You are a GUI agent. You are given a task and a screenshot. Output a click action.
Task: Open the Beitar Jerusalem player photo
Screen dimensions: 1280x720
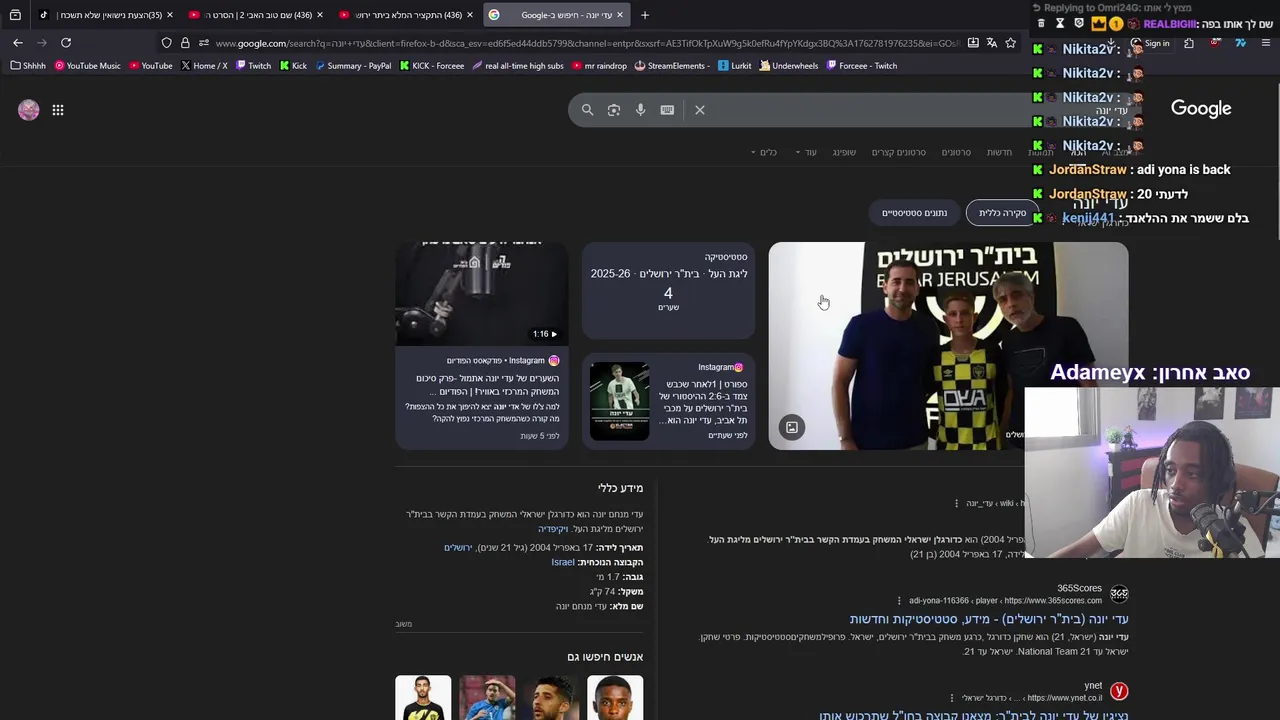point(948,346)
